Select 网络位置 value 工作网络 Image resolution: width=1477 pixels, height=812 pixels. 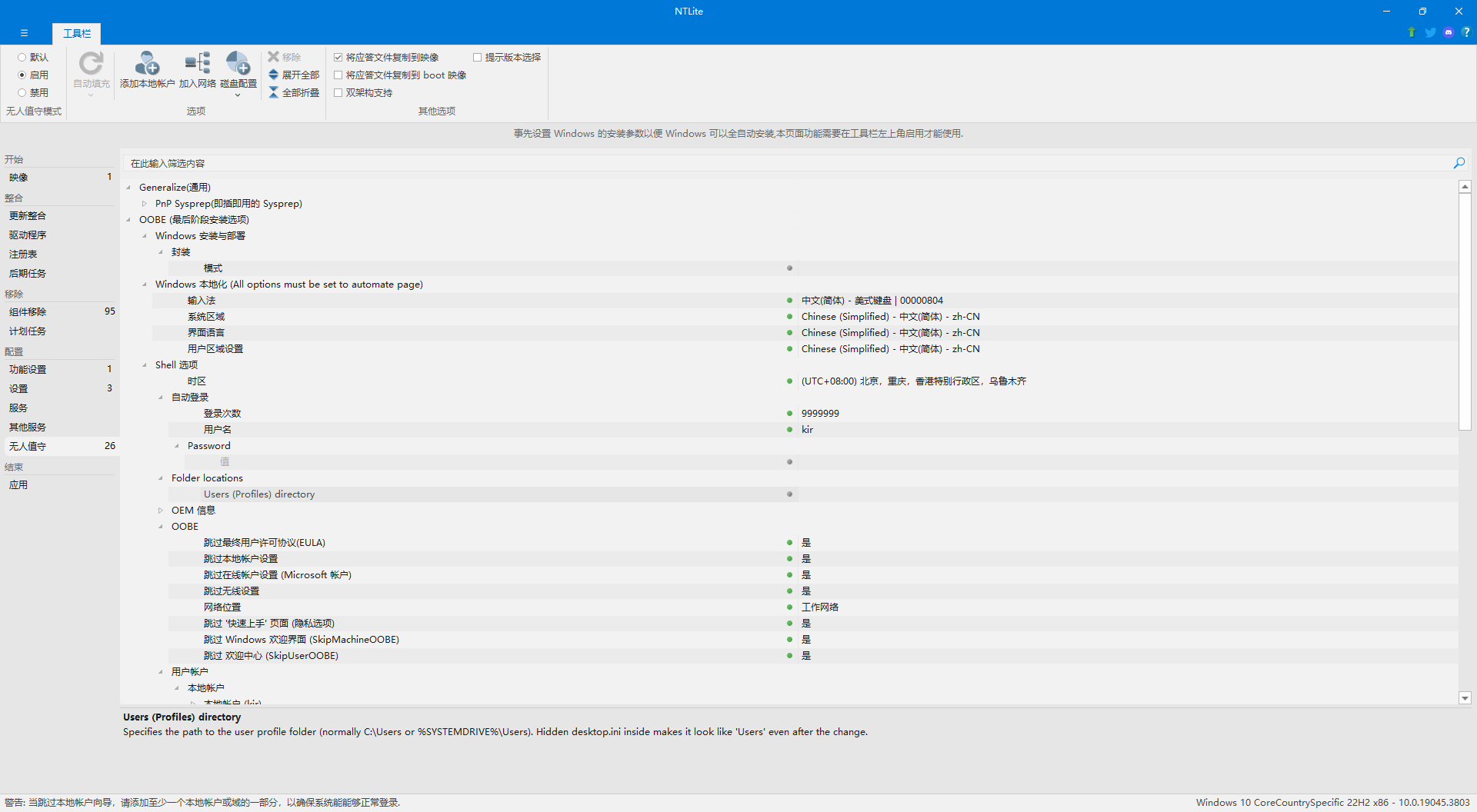[820, 607]
